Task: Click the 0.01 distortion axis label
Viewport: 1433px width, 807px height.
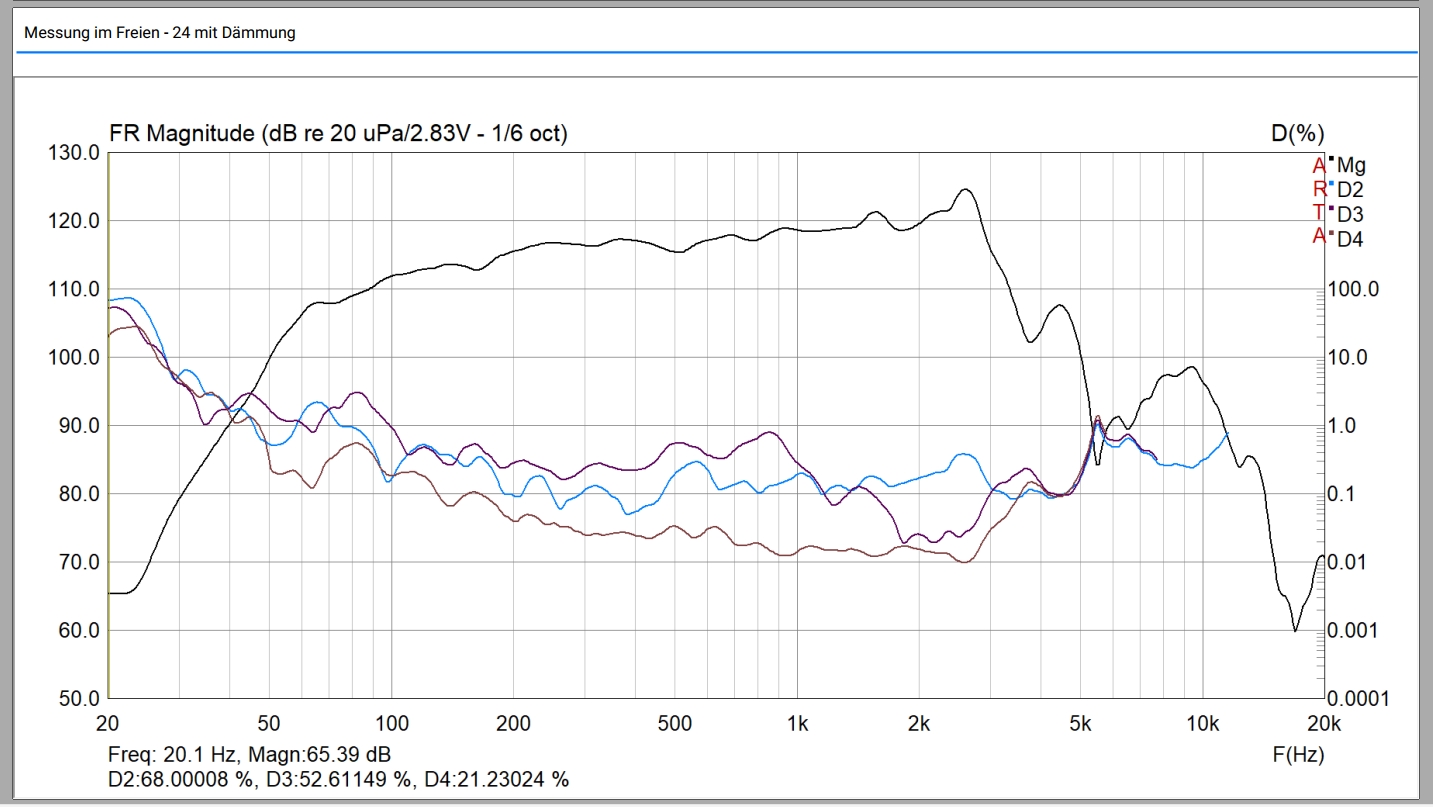Action: [x=1347, y=562]
